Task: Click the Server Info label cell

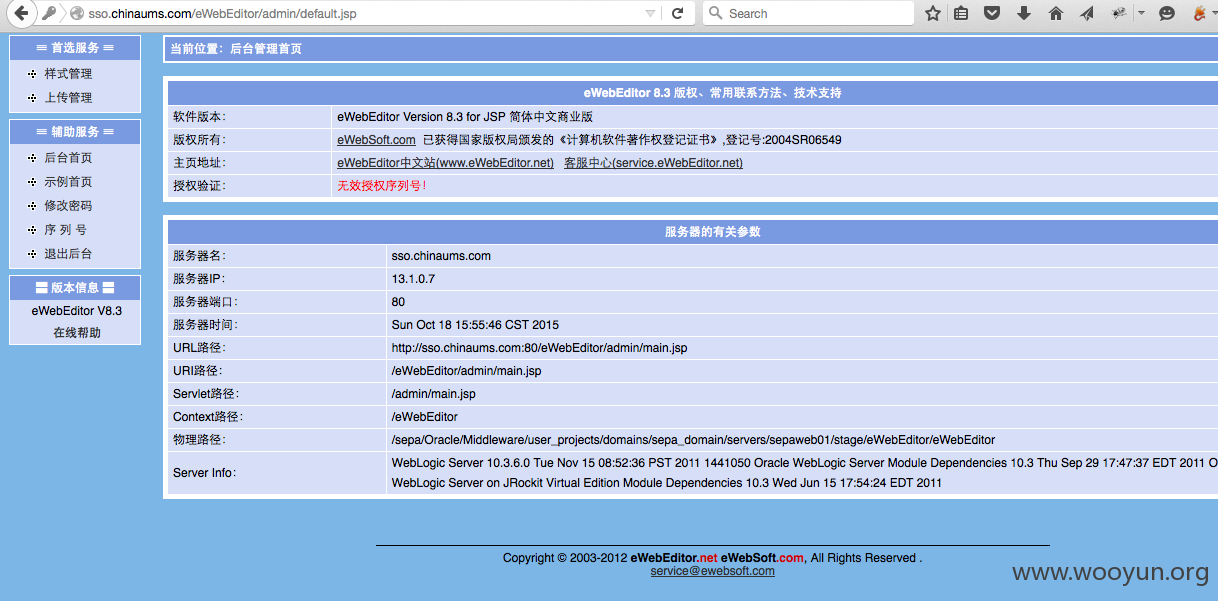Action: pyautogui.click(x=277, y=473)
